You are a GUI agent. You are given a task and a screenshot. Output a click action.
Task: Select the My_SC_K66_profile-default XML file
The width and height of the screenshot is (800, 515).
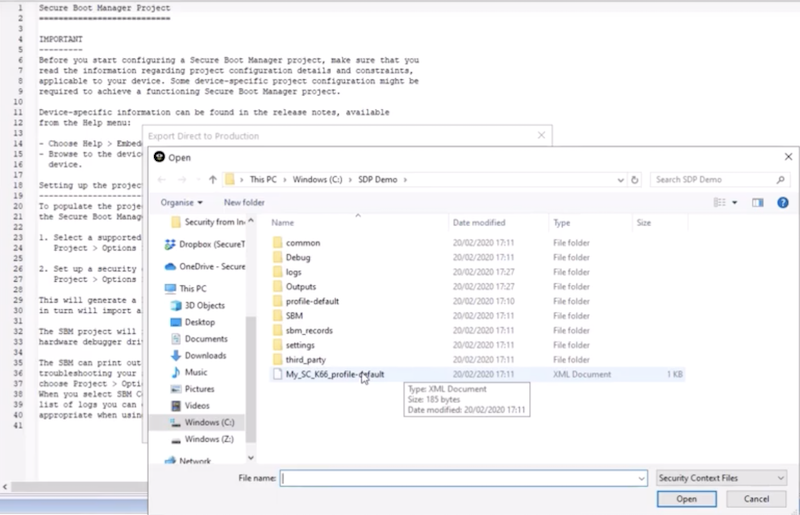click(x=328, y=373)
